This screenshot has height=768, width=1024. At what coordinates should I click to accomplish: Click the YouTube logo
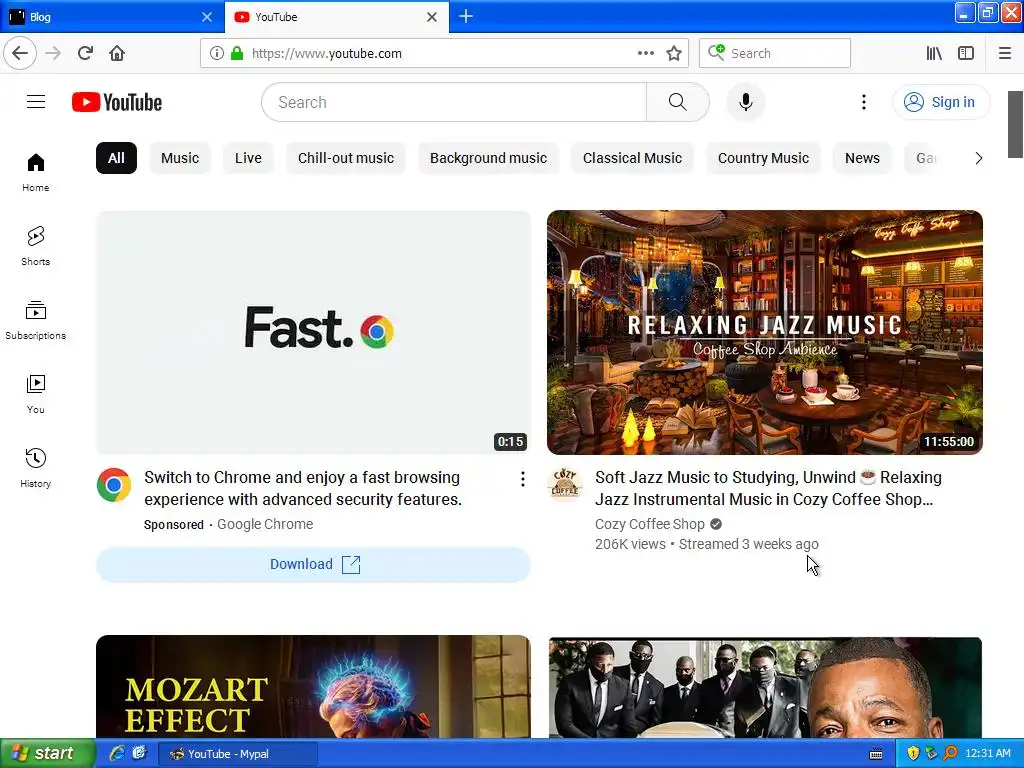(x=117, y=103)
